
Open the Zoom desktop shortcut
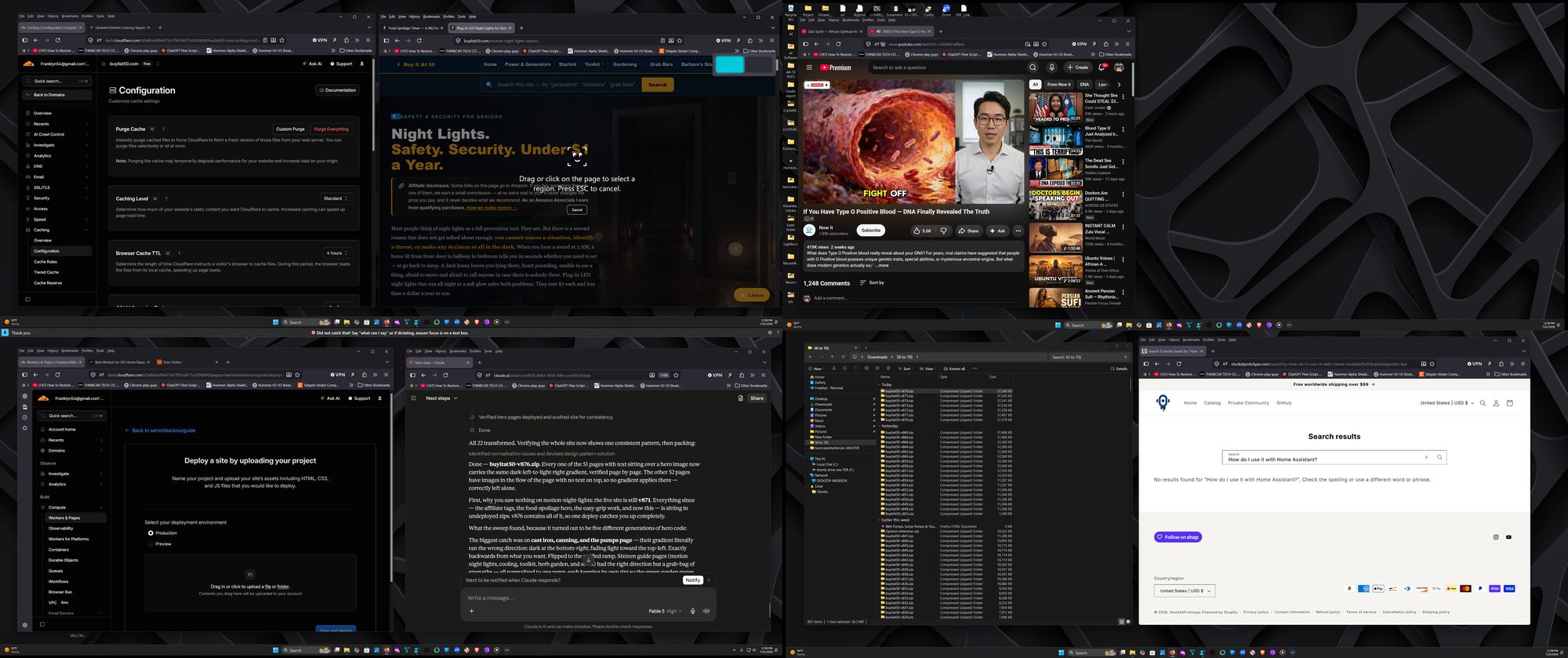(x=946, y=10)
